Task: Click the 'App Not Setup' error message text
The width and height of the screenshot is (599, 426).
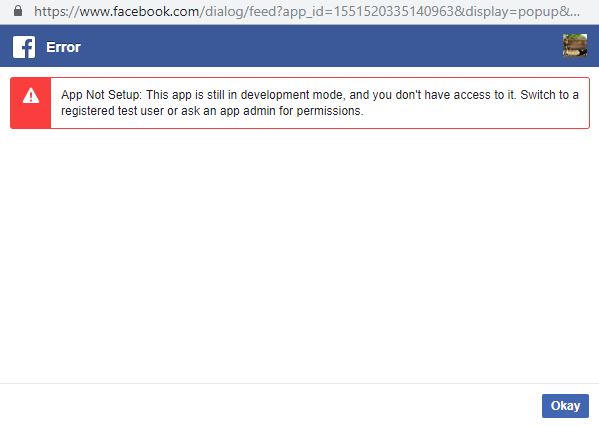Action: coord(320,103)
